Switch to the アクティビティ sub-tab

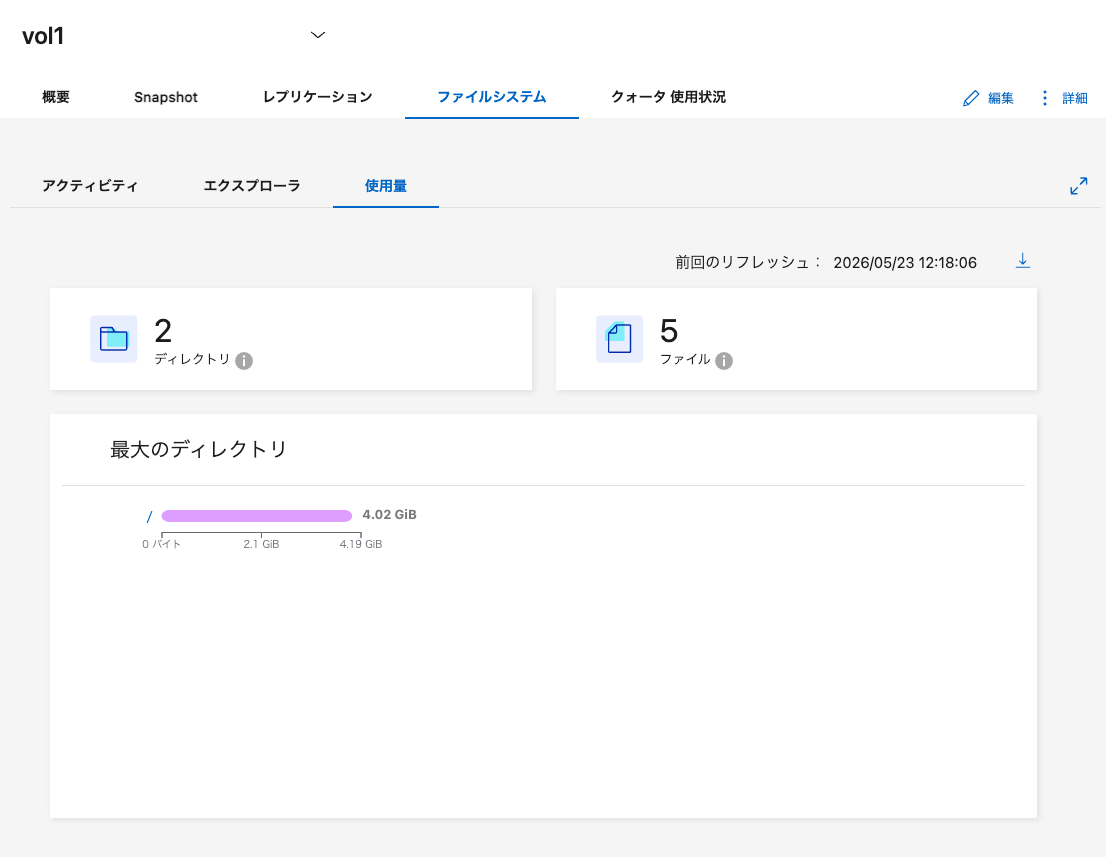click(90, 186)
